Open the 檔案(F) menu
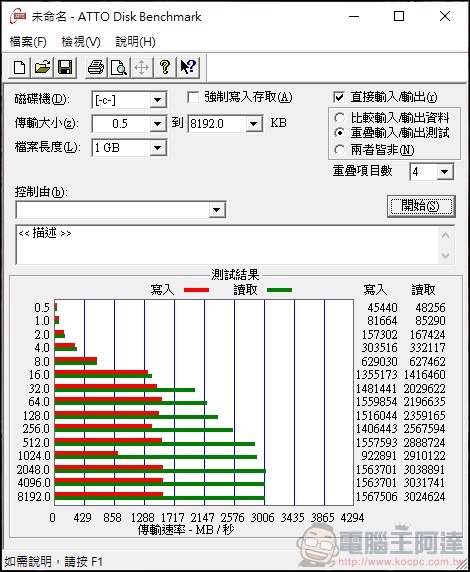 tap(28, 42)
